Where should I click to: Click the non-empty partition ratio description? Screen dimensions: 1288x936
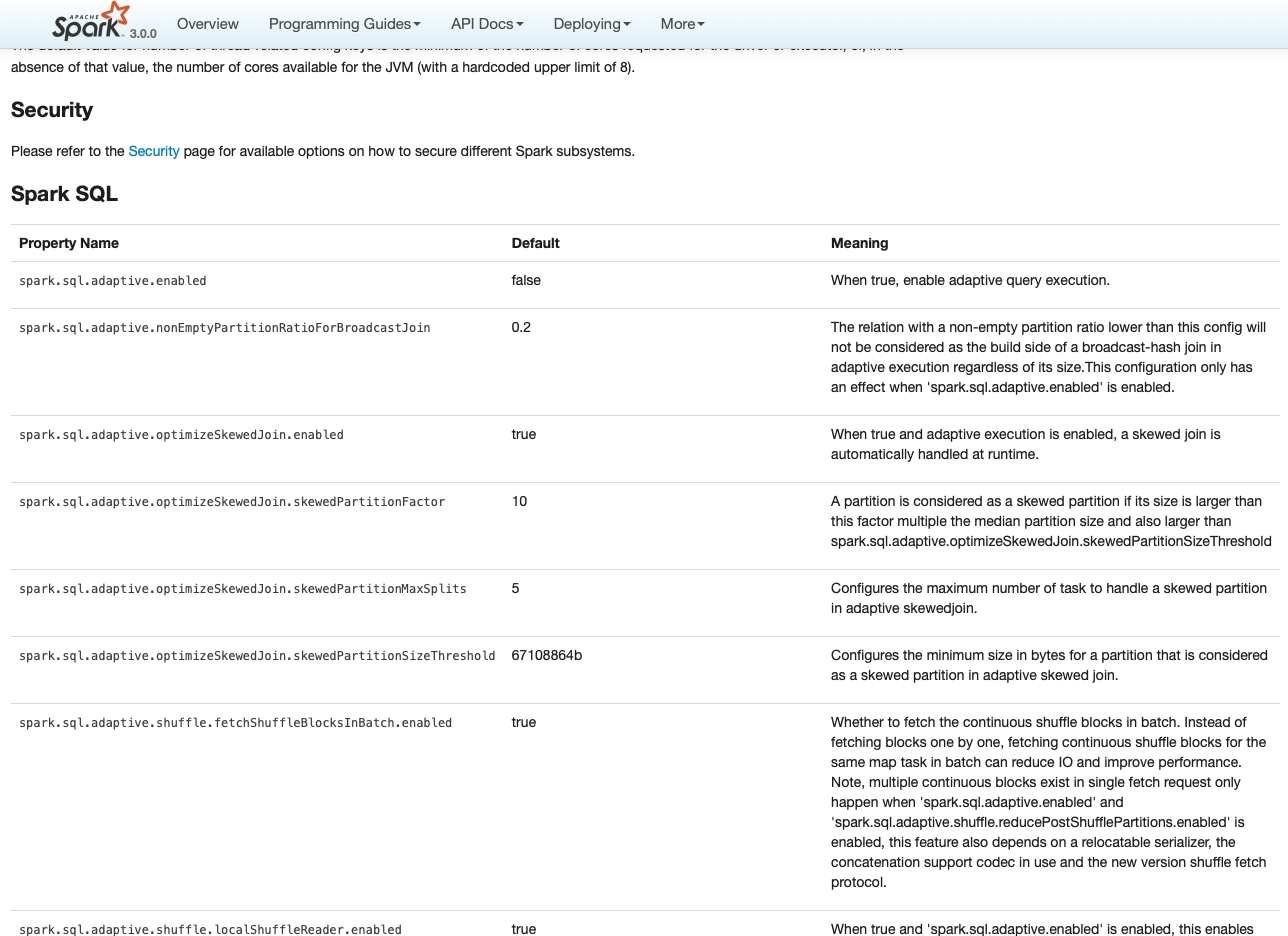click(x=1049, y=357)
